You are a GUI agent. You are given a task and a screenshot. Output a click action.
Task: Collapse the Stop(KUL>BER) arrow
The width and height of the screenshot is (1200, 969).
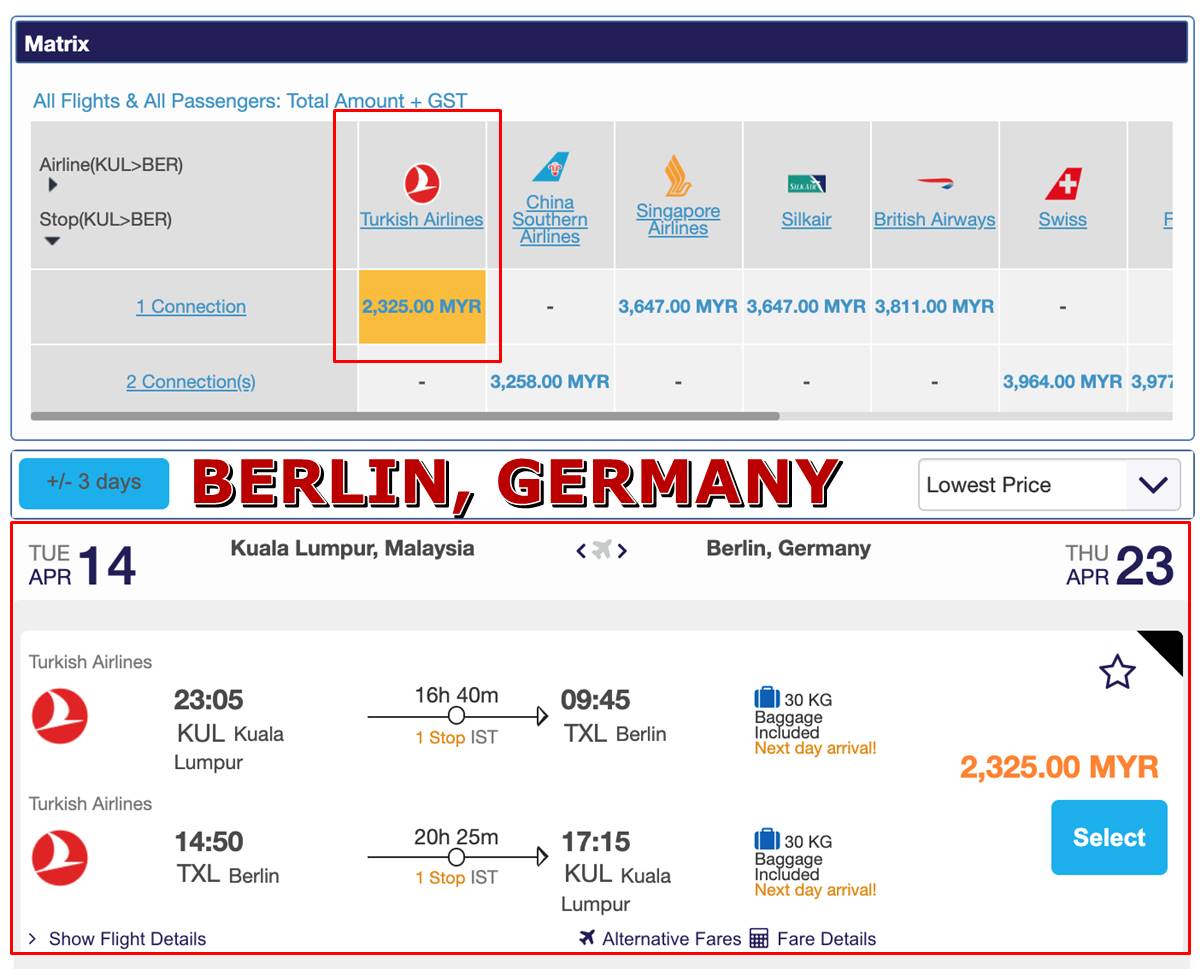tap(53, 241)
